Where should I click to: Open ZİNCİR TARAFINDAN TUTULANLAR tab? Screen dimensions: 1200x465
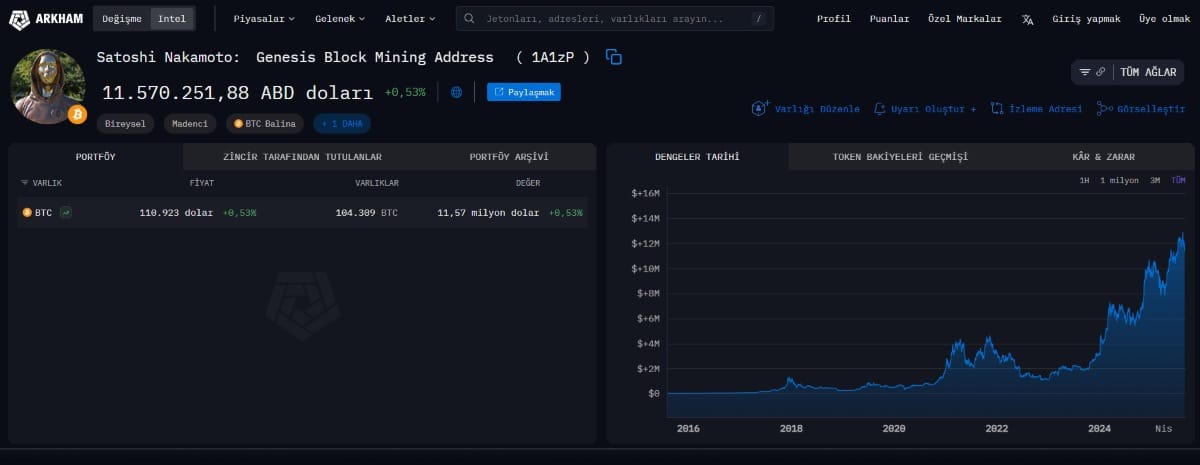(x=302, y=157)
